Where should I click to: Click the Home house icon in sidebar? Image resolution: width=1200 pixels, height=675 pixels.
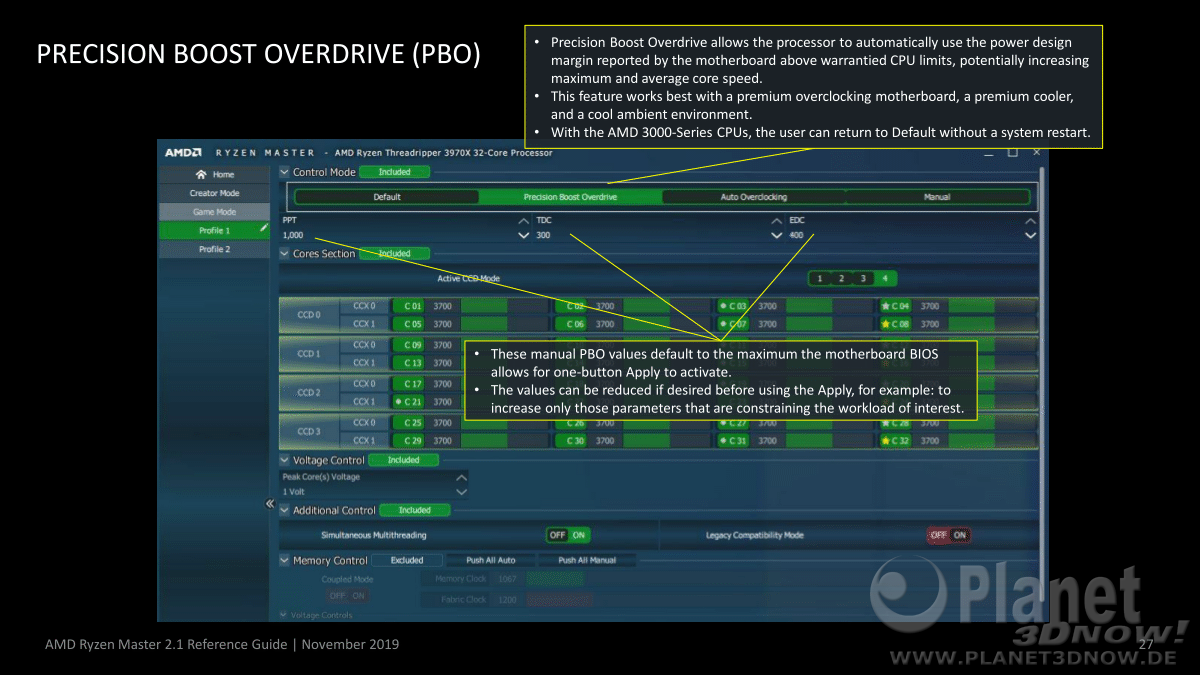pos(201,174)
